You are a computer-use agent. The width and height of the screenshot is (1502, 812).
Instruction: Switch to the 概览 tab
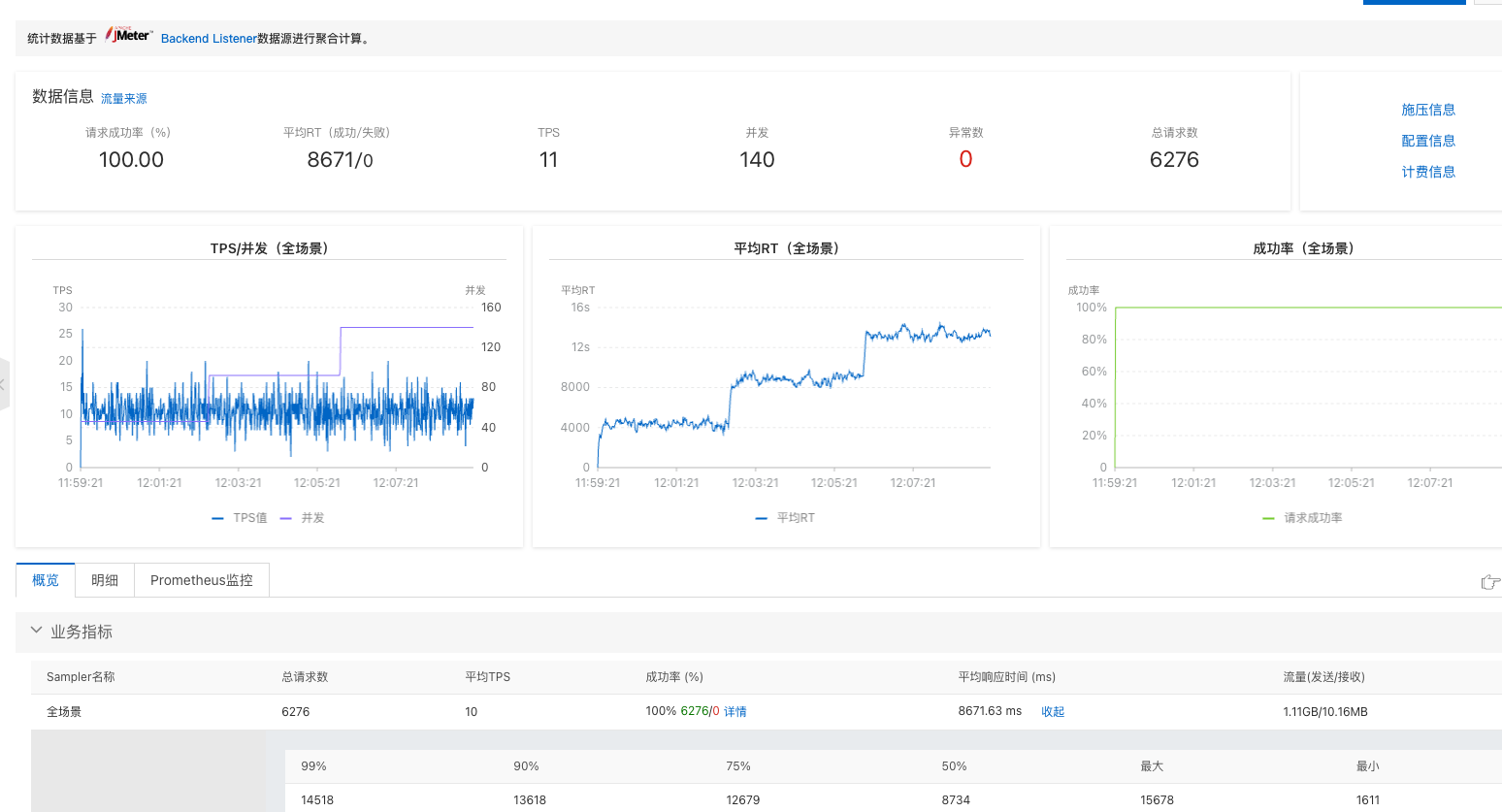(x=46, y=580)
